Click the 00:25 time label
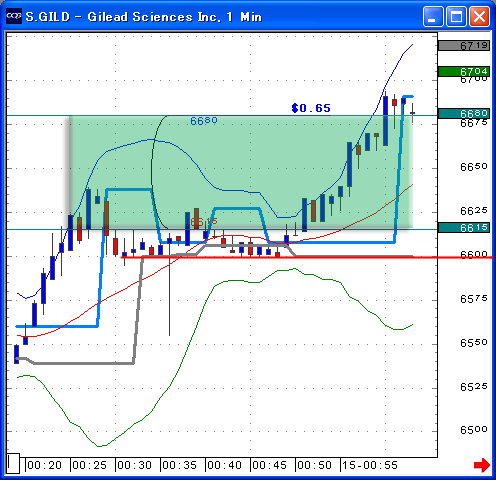Viewport: 496px width, 480px height. tap(90, 465)
